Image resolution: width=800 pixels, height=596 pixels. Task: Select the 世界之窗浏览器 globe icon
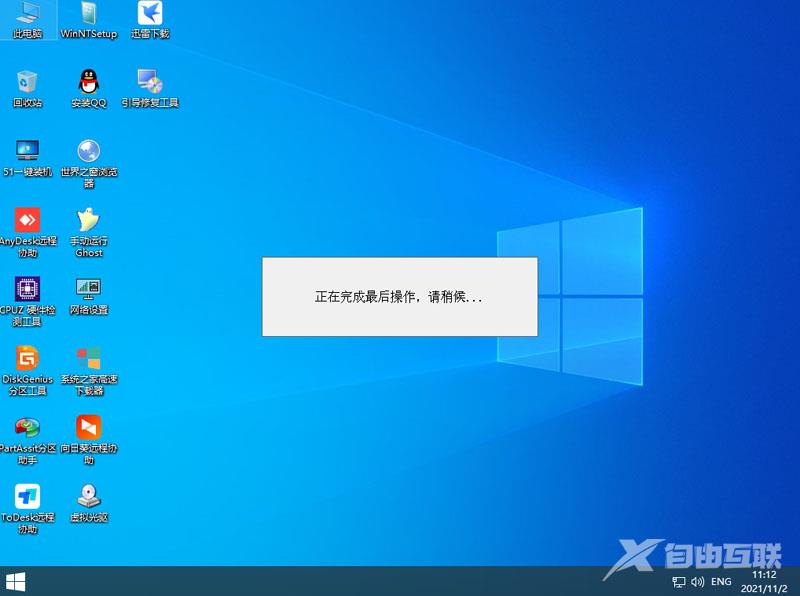click(89, 163)
